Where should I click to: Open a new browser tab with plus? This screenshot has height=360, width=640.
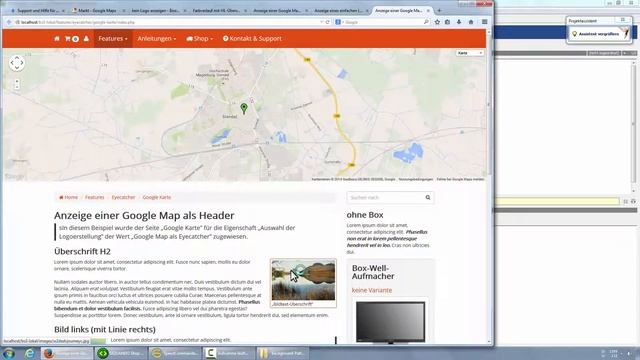(x=439, y=10)
